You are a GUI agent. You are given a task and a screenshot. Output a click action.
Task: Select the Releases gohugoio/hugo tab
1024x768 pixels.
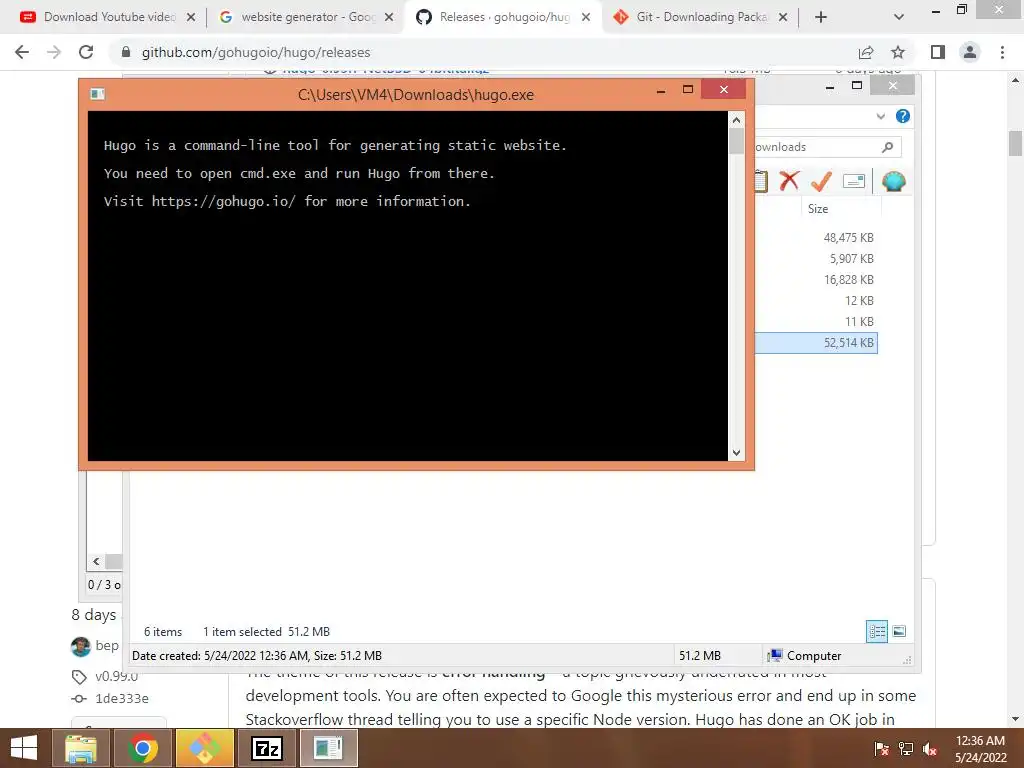click(x=503, y=17)
